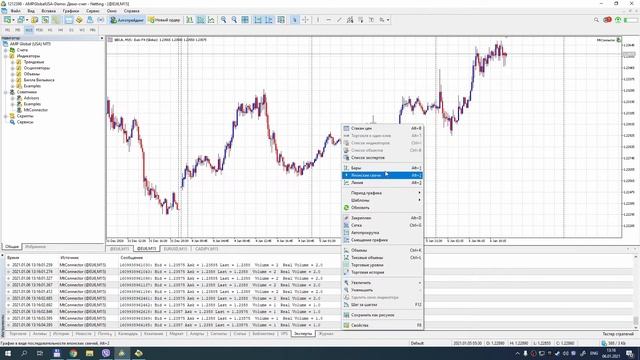The width and height of the screenshot is (640, 360).
Task: Select the vertical line drawing tool
Action: [x=318, y=20]
